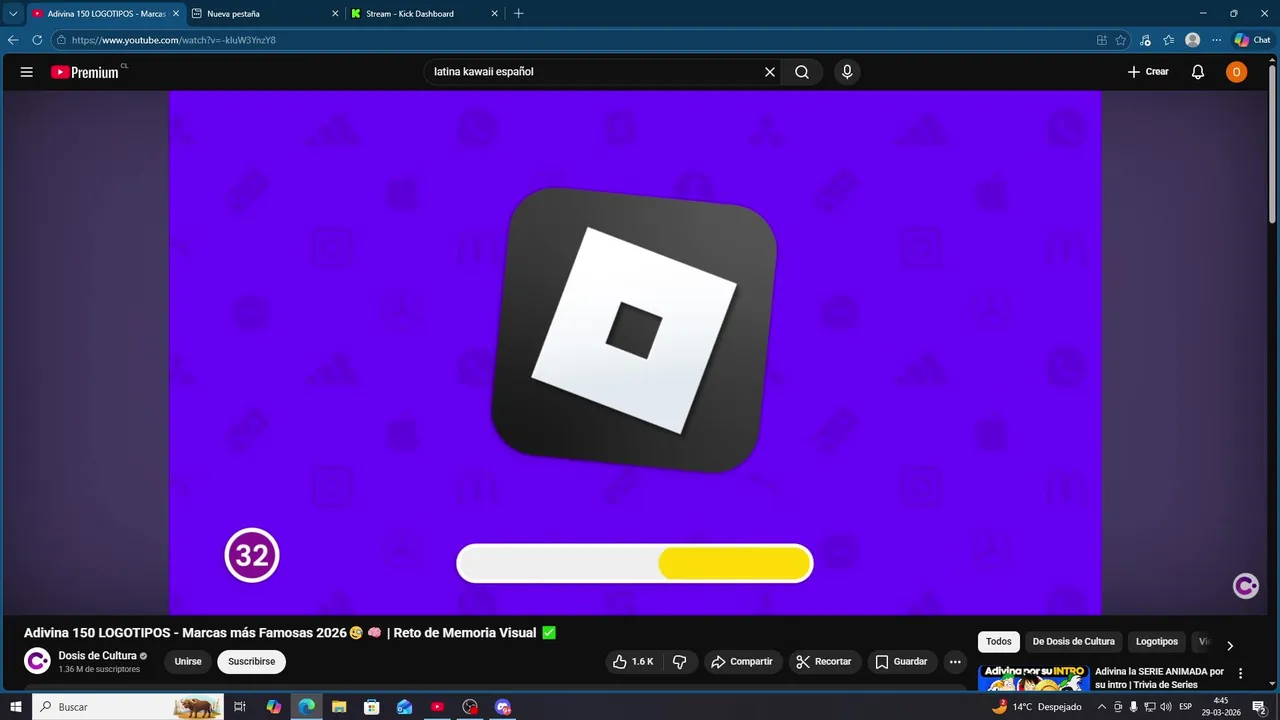Viewport: 1280px width, 720px height.
Task: Select the Logotipos filter chip
Action: [x=1157, y=642]
